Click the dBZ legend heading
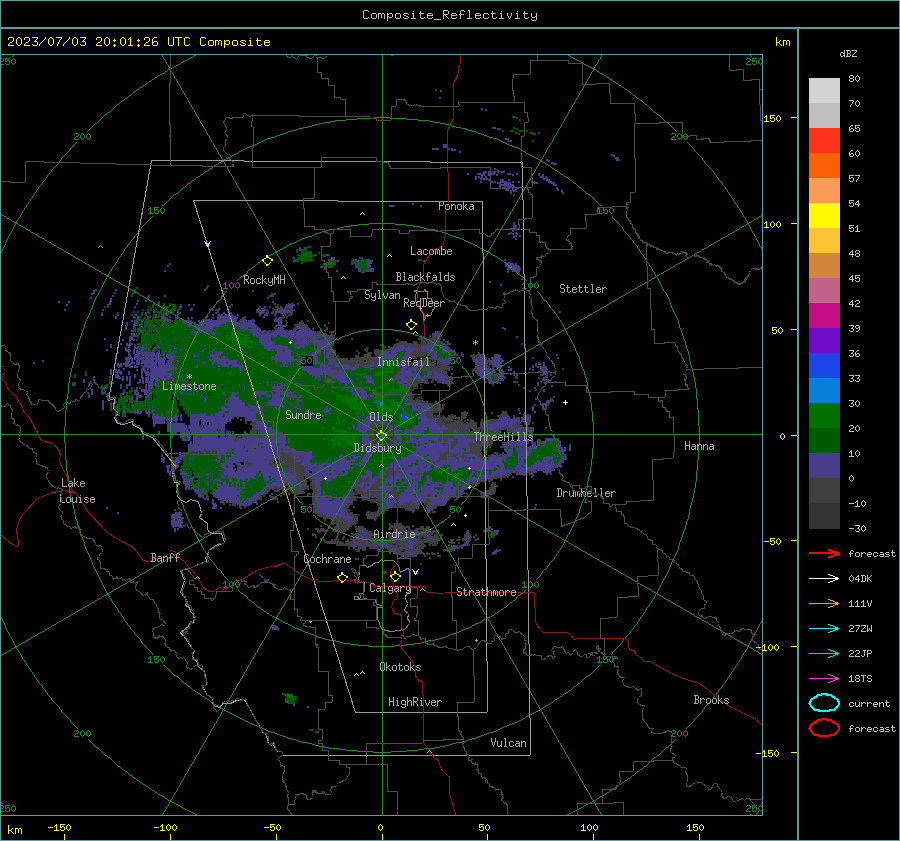This screenshot has height=841, width=900. (848, 53)
